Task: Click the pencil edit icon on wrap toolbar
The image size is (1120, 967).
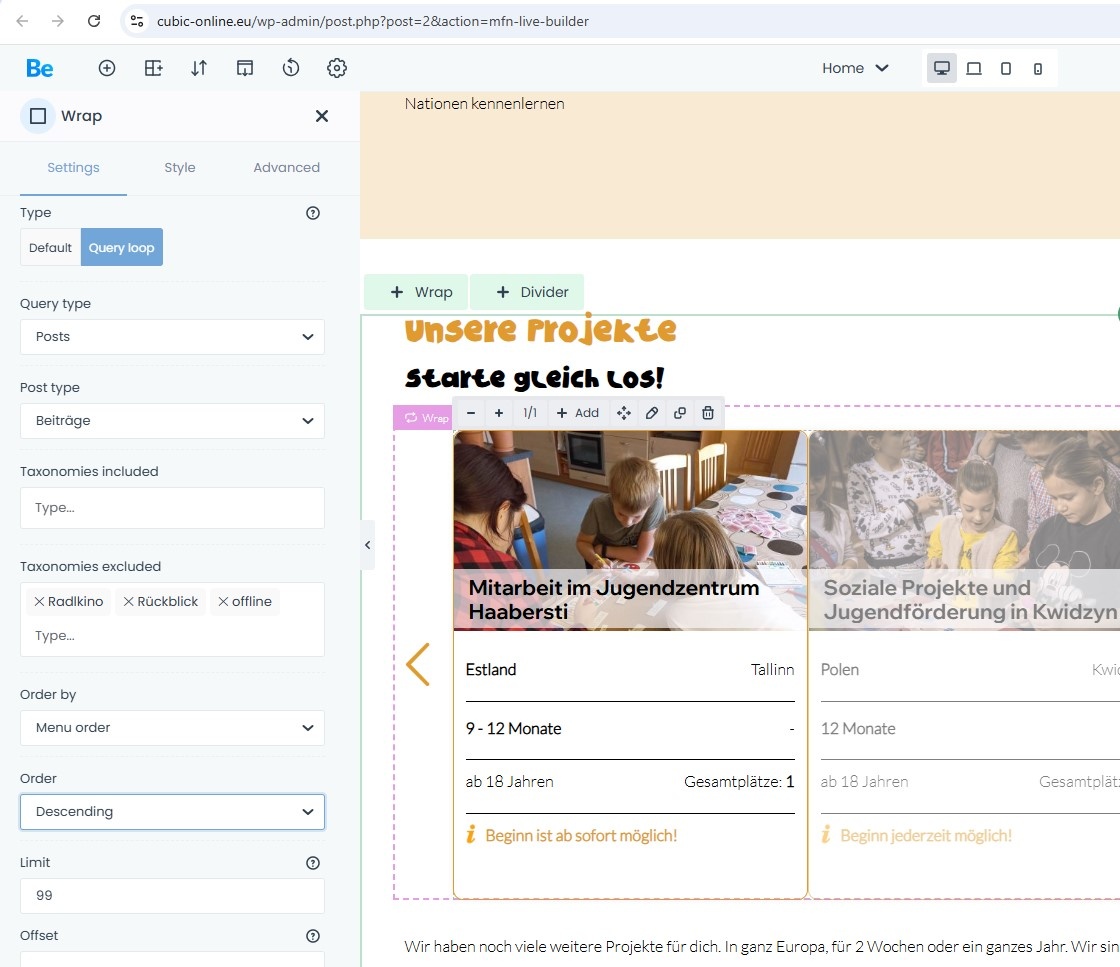Action: pos(652,413)
